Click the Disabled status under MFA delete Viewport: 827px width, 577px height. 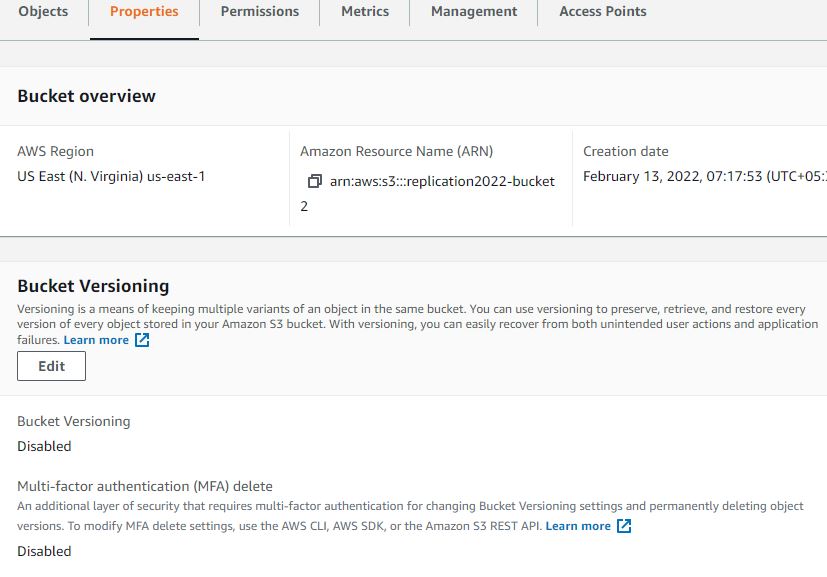point(44,551)
